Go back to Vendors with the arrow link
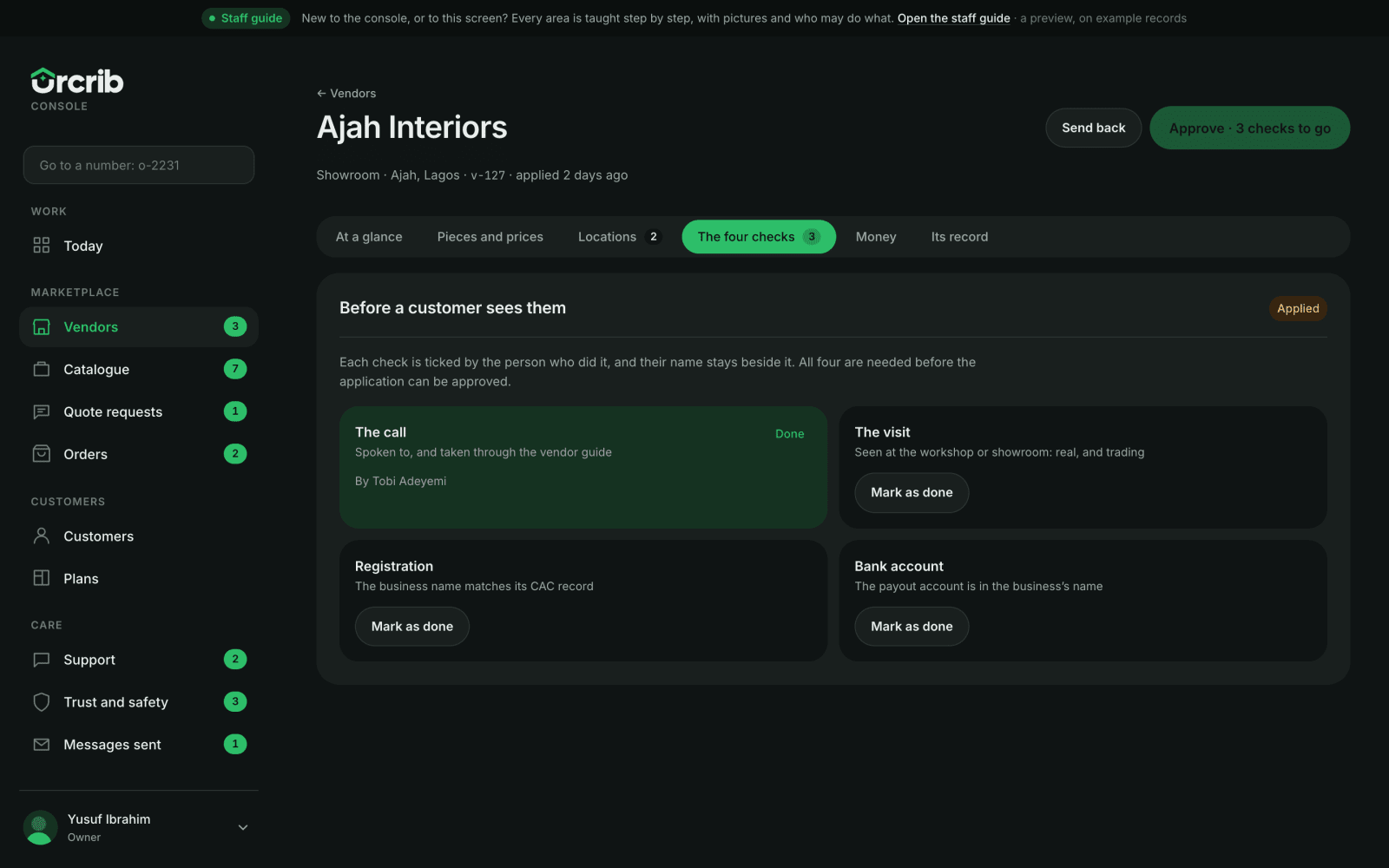1389x868 pixels. pos(346,93)
